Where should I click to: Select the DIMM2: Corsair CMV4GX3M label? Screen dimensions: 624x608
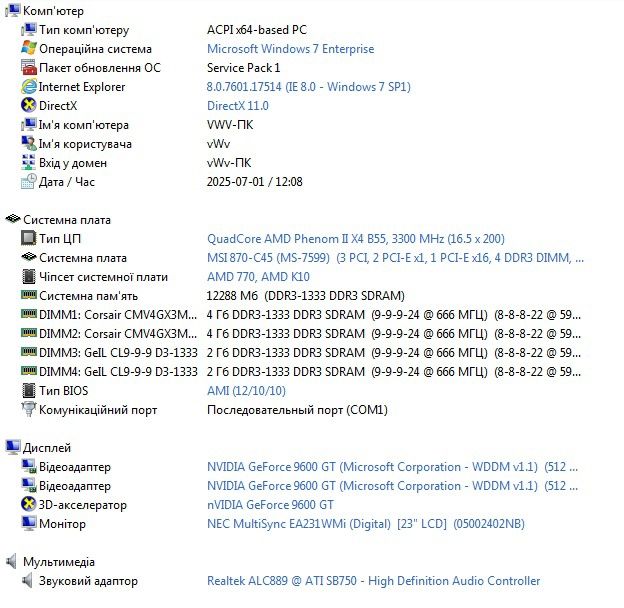pos(118,333)
